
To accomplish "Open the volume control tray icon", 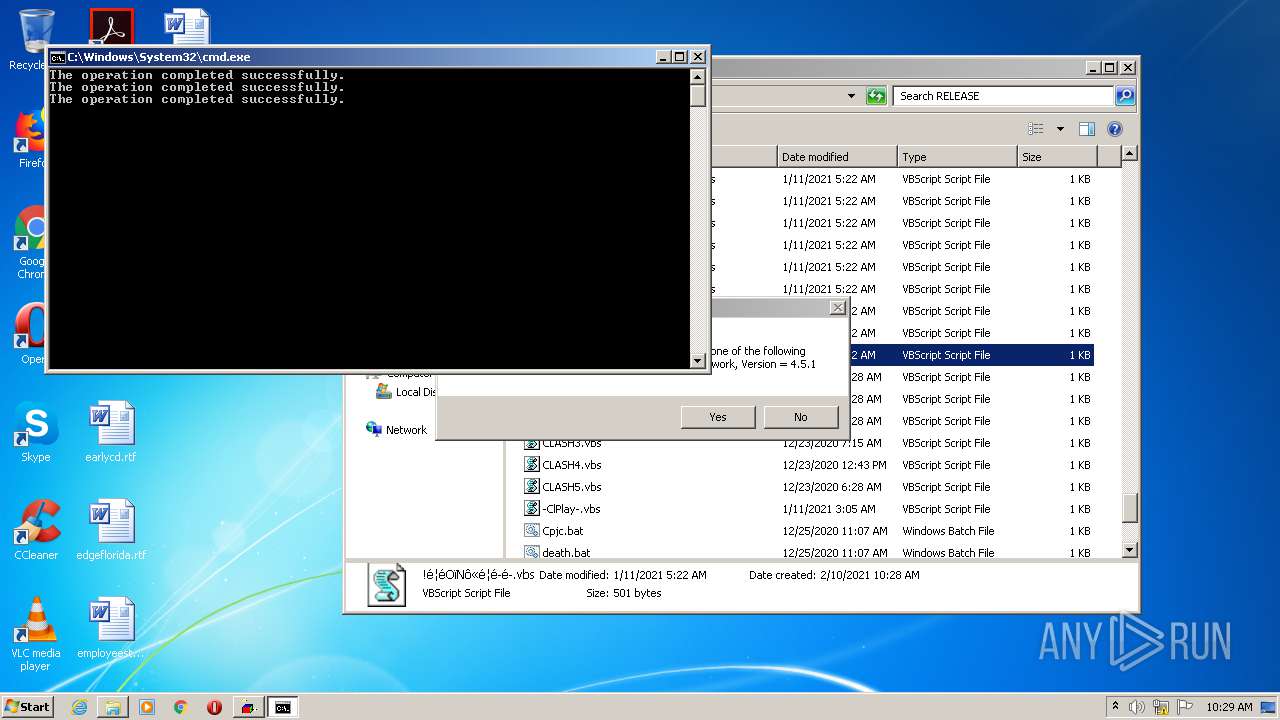I will click(x=1137, y=707).
